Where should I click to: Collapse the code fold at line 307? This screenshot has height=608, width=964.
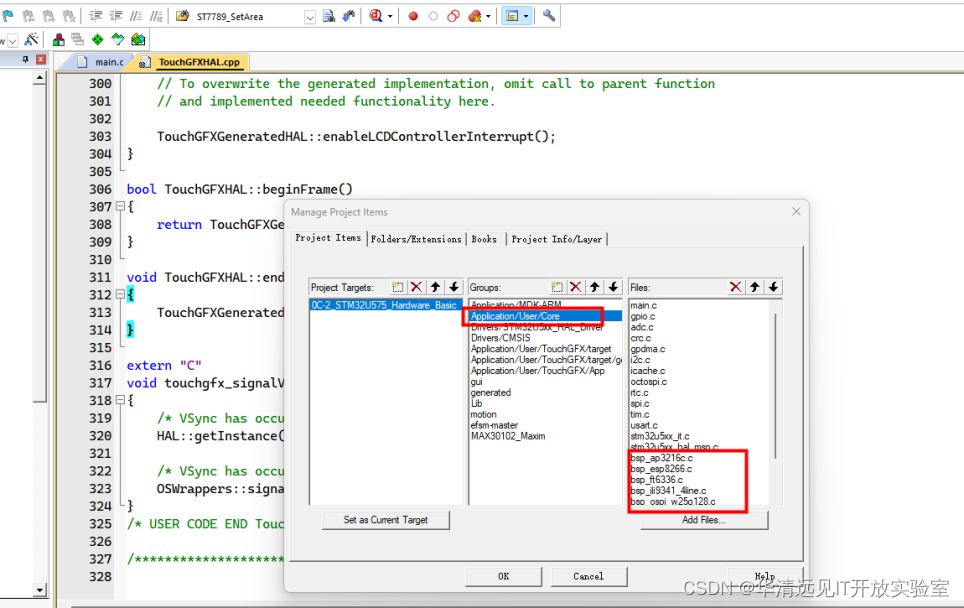(x=120, y=207)
